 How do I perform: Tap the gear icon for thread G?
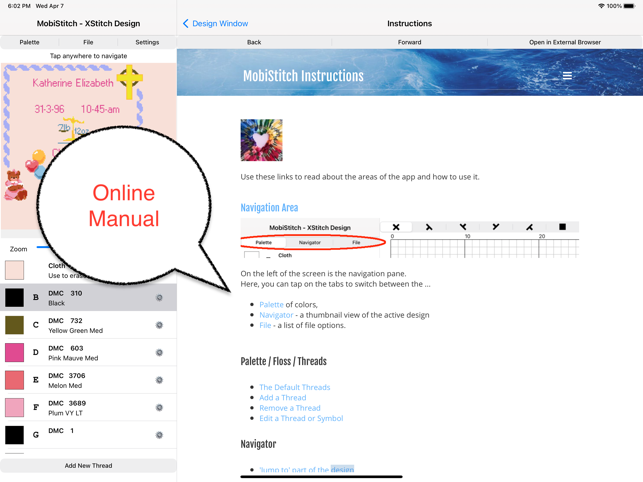click(x=159, y=435)
